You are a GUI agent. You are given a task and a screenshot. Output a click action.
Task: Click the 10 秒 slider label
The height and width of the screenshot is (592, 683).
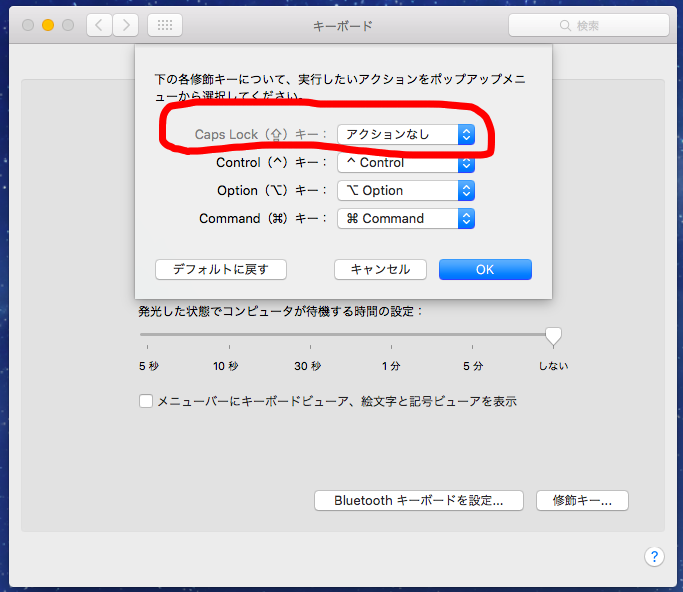tap(226, 366)
